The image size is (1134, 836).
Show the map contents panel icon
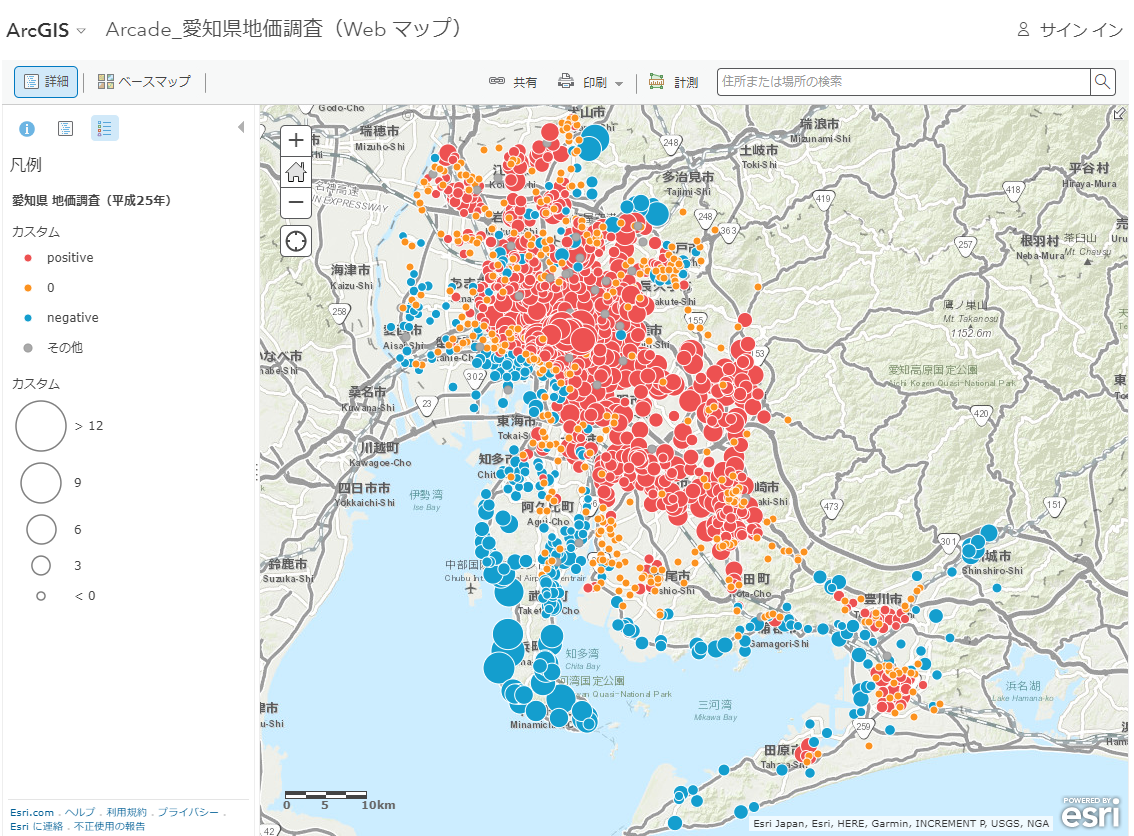65,129
